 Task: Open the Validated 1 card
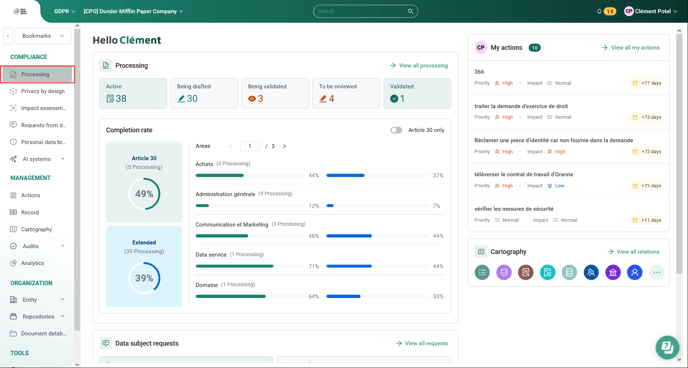pyautogui.click(x=417, y=93)
